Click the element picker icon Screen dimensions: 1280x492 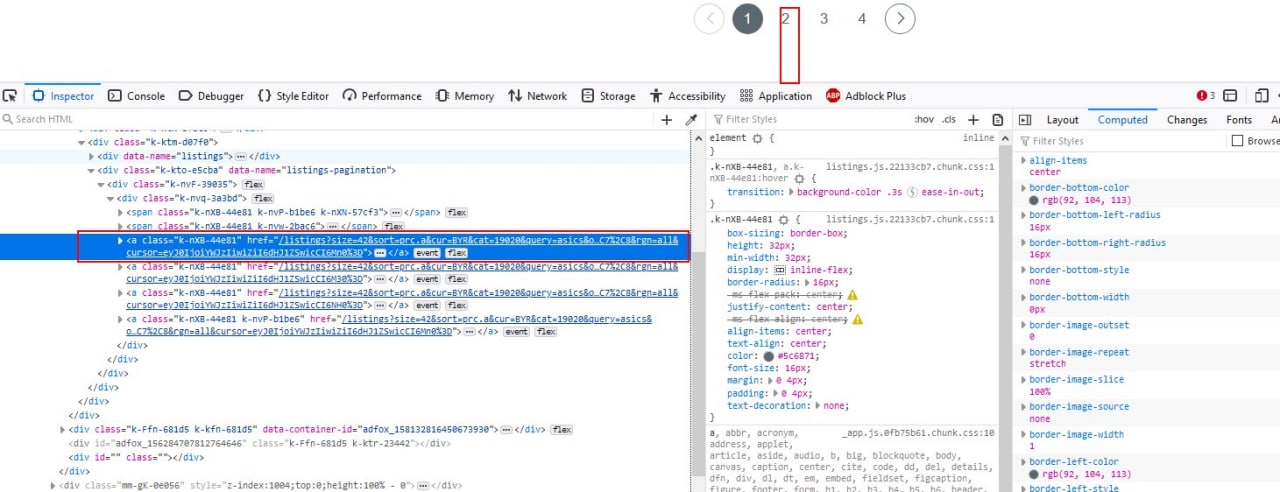10,96
